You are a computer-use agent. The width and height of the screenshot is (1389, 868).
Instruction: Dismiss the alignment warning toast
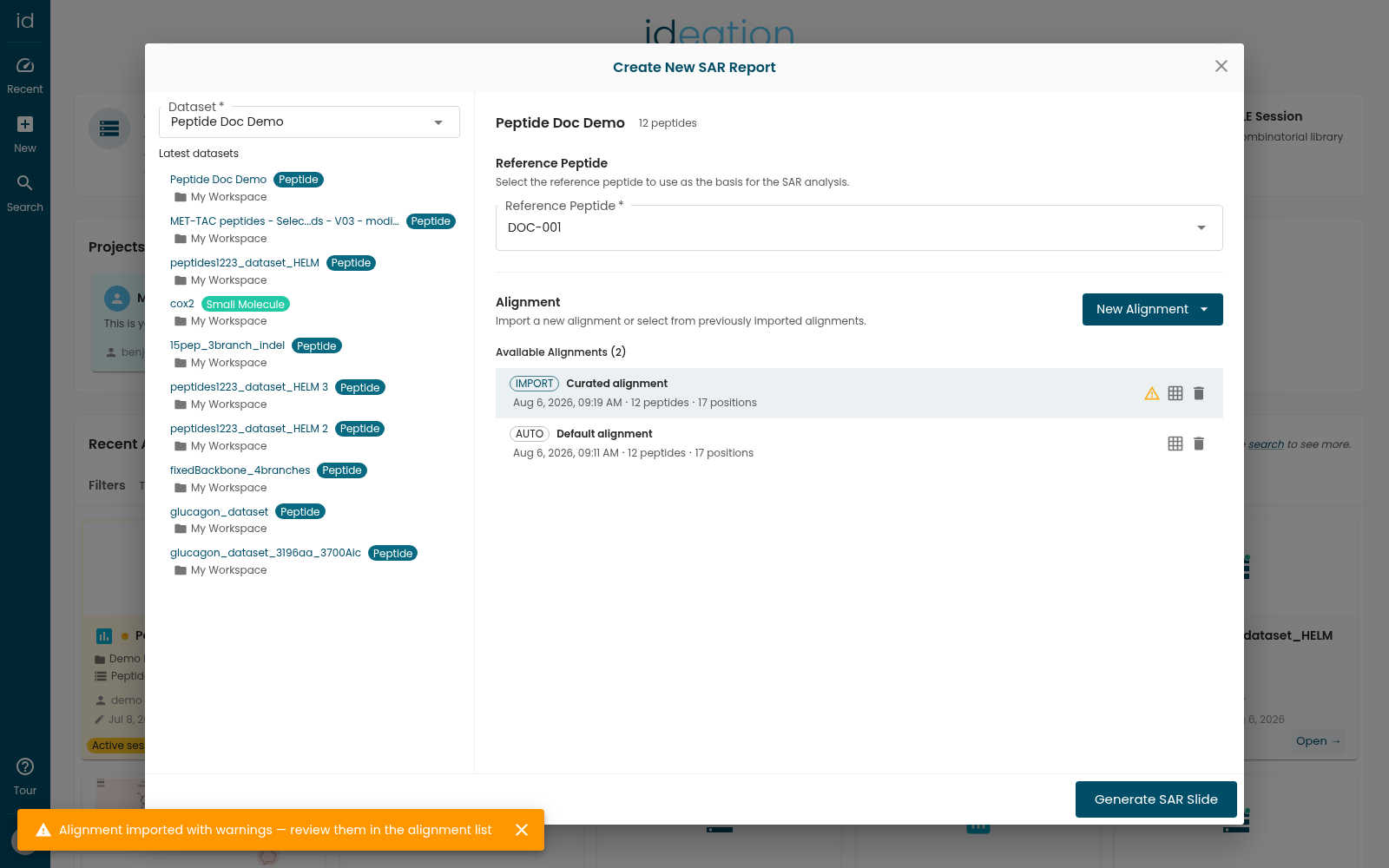point(522,830)
